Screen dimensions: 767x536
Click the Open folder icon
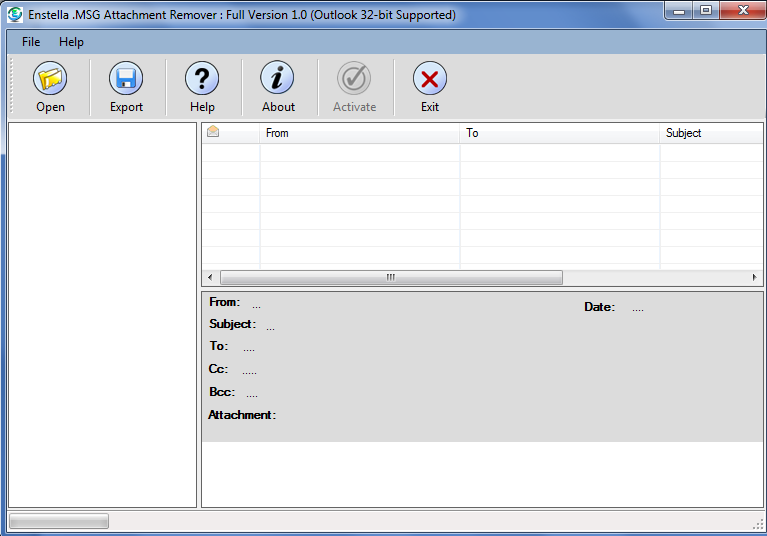[50, 79]
